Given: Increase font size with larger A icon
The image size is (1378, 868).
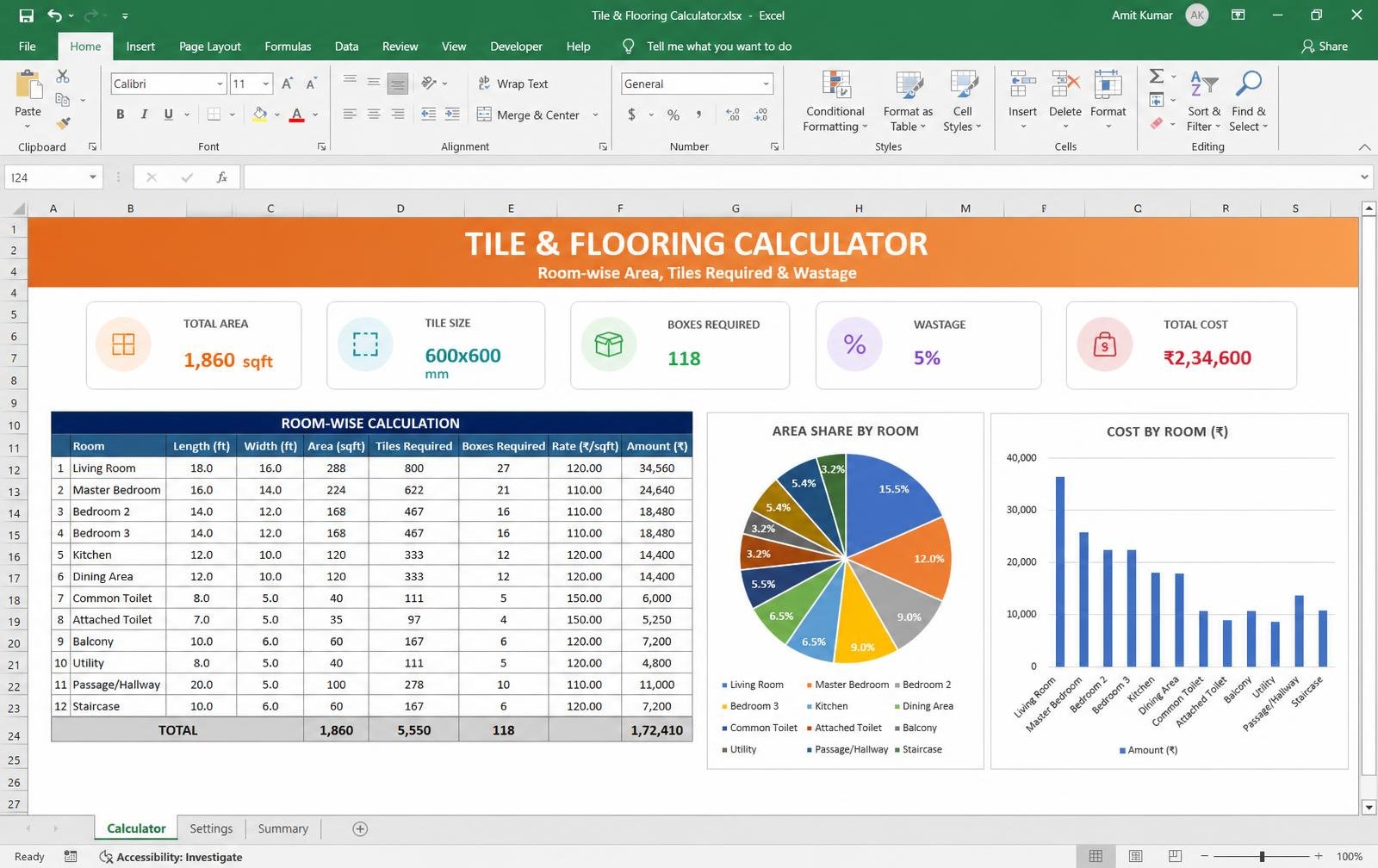Looking at the screenshot, I should tap(288, 84).
